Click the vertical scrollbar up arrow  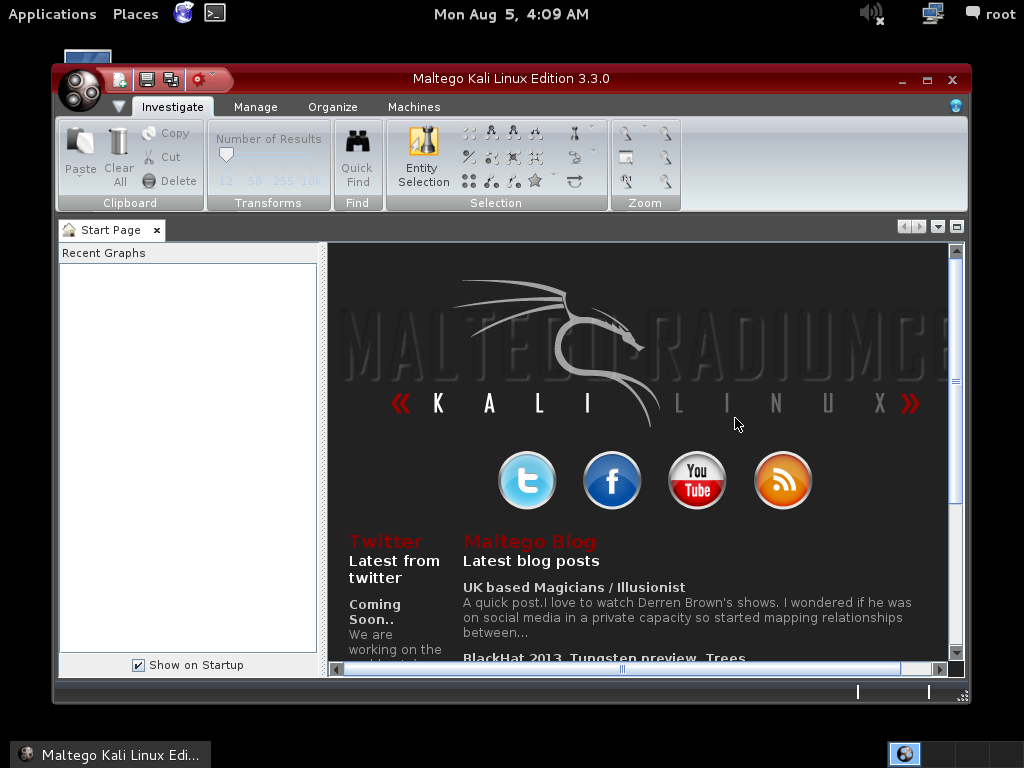[x=956, y=251]
